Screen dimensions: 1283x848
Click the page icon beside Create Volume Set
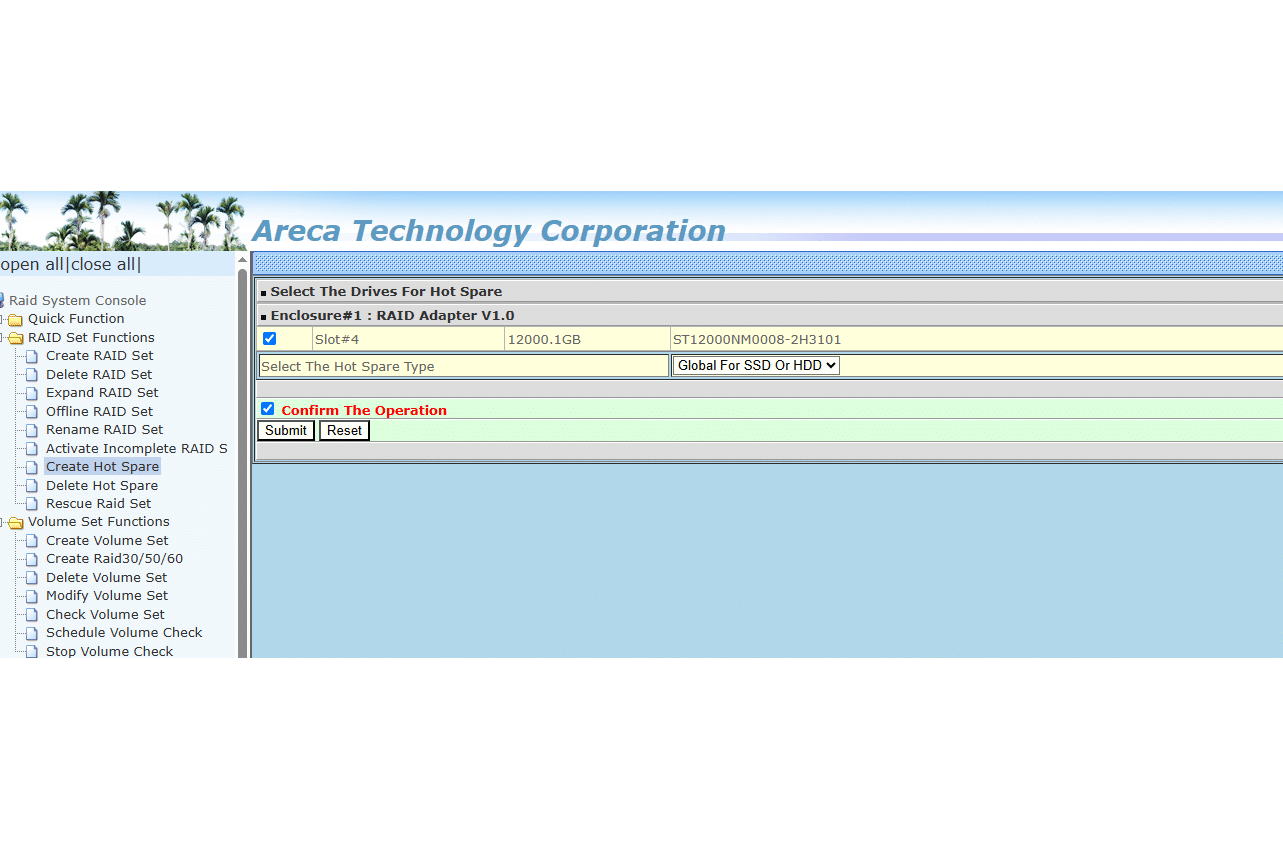coord(32,541)
